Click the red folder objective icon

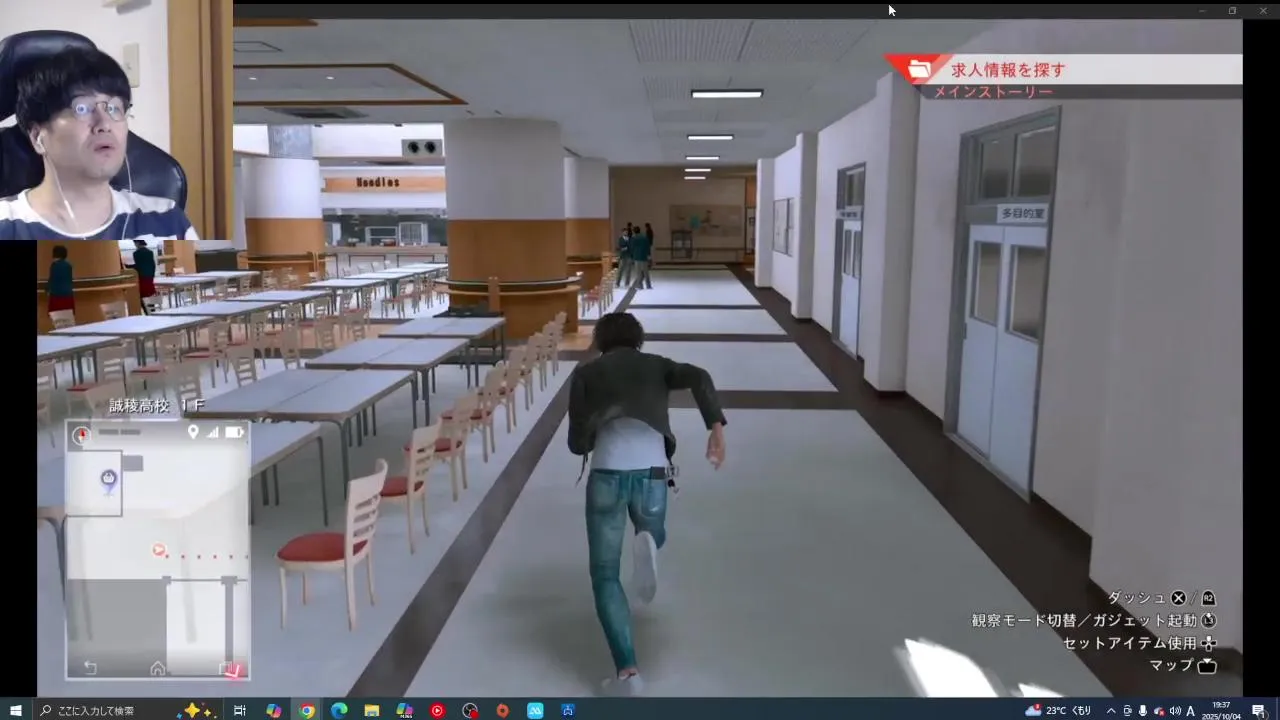point(919,69)
